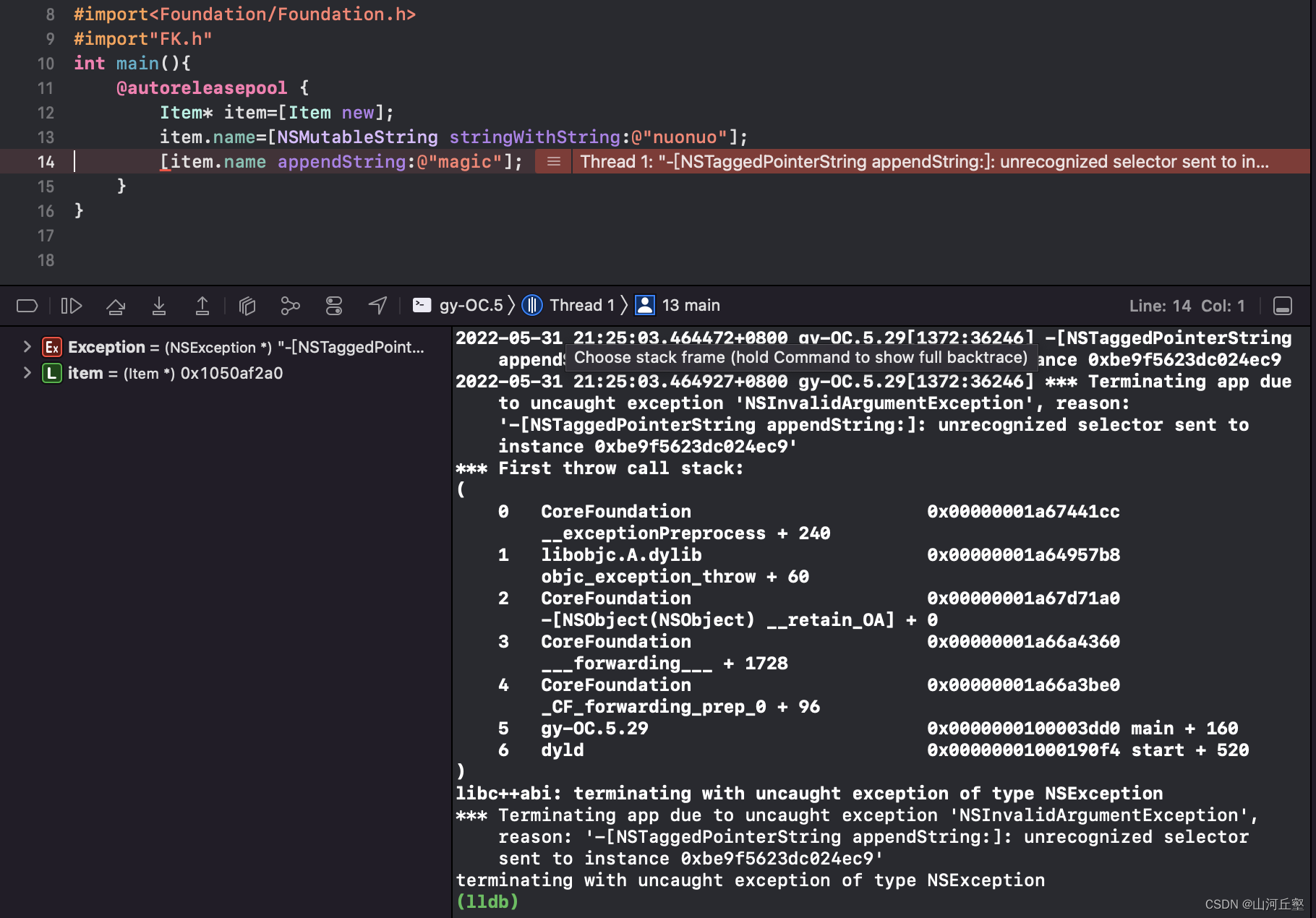Select the Exception variable in variables view
This screenshot has height=918, width=1316.
click(x=106, y=347)
